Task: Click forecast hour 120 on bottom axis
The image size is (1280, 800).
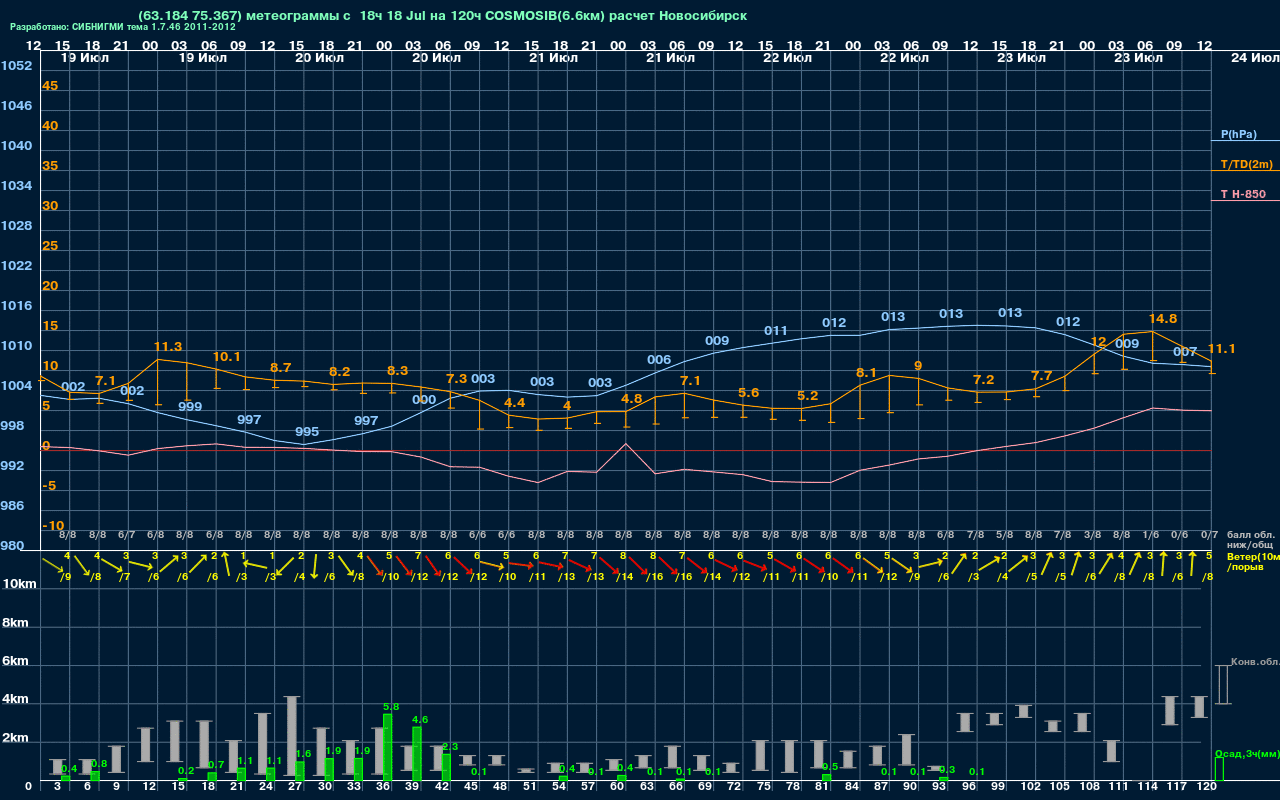Action: point(1206,788)
